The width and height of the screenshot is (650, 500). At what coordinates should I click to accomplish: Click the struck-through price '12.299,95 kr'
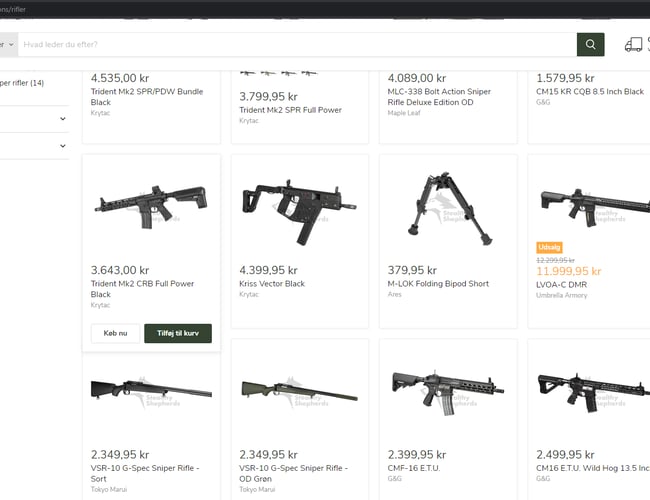pos(555,260)
